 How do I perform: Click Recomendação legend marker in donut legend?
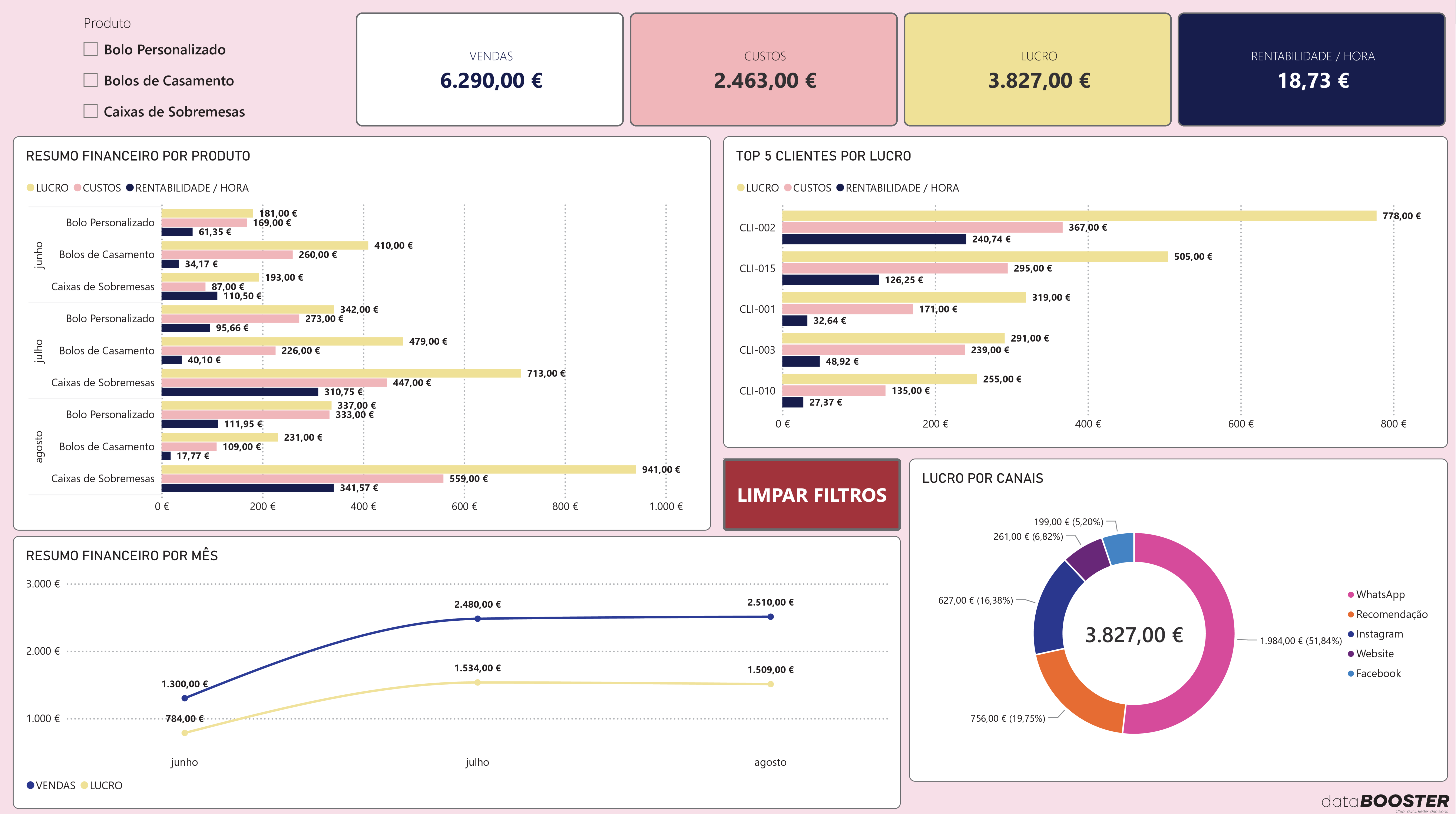(x=1351, y=615)
